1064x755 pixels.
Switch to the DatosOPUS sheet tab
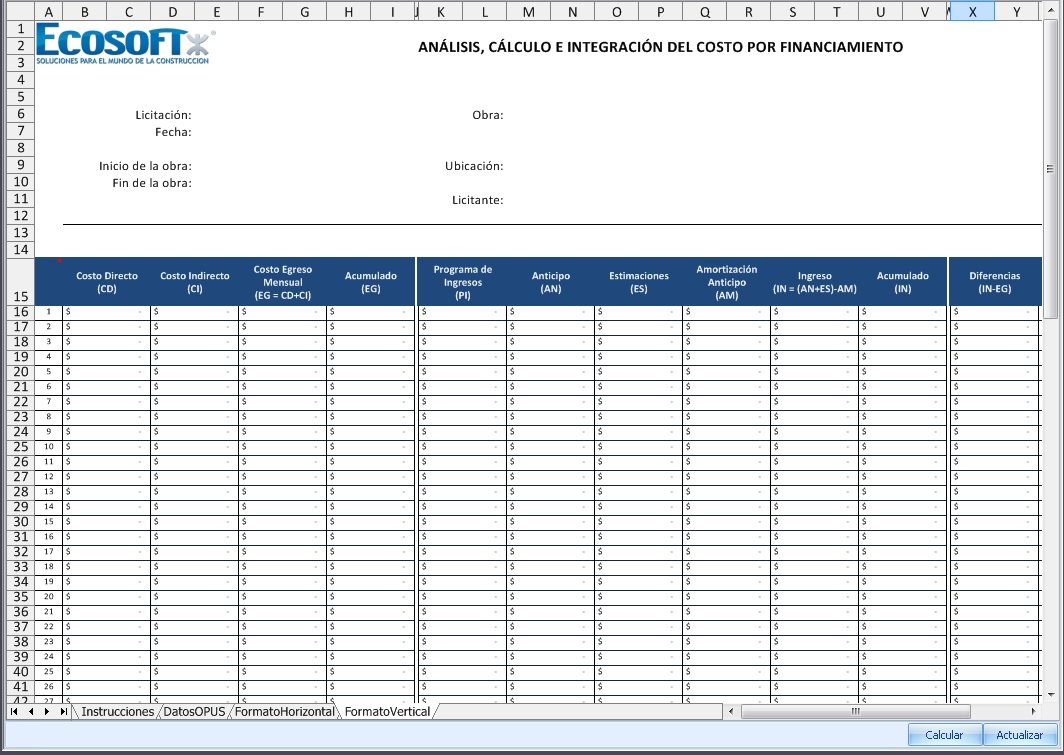[x=196, y=712]
